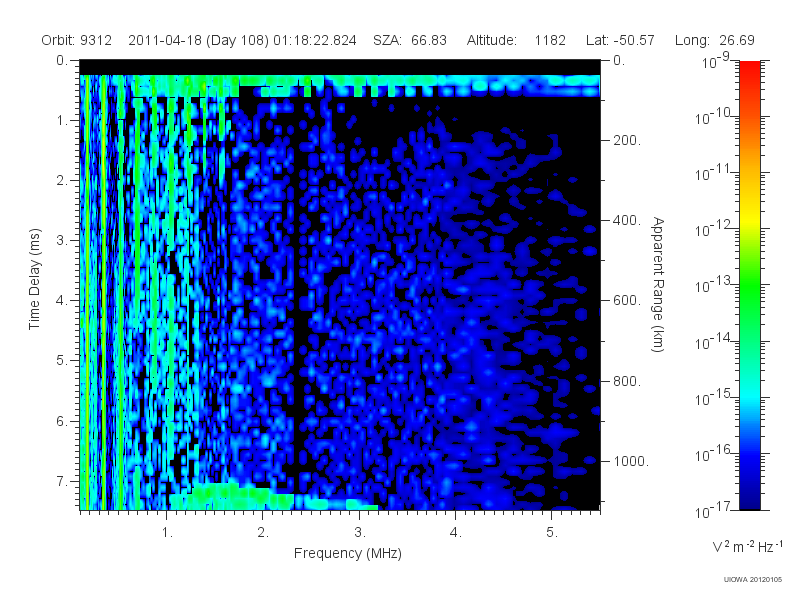This screenshot has width=800, height=600.
Task: Click the 'V² m⁻² Hz⁻¹' units label
Action: coord(747,546)
